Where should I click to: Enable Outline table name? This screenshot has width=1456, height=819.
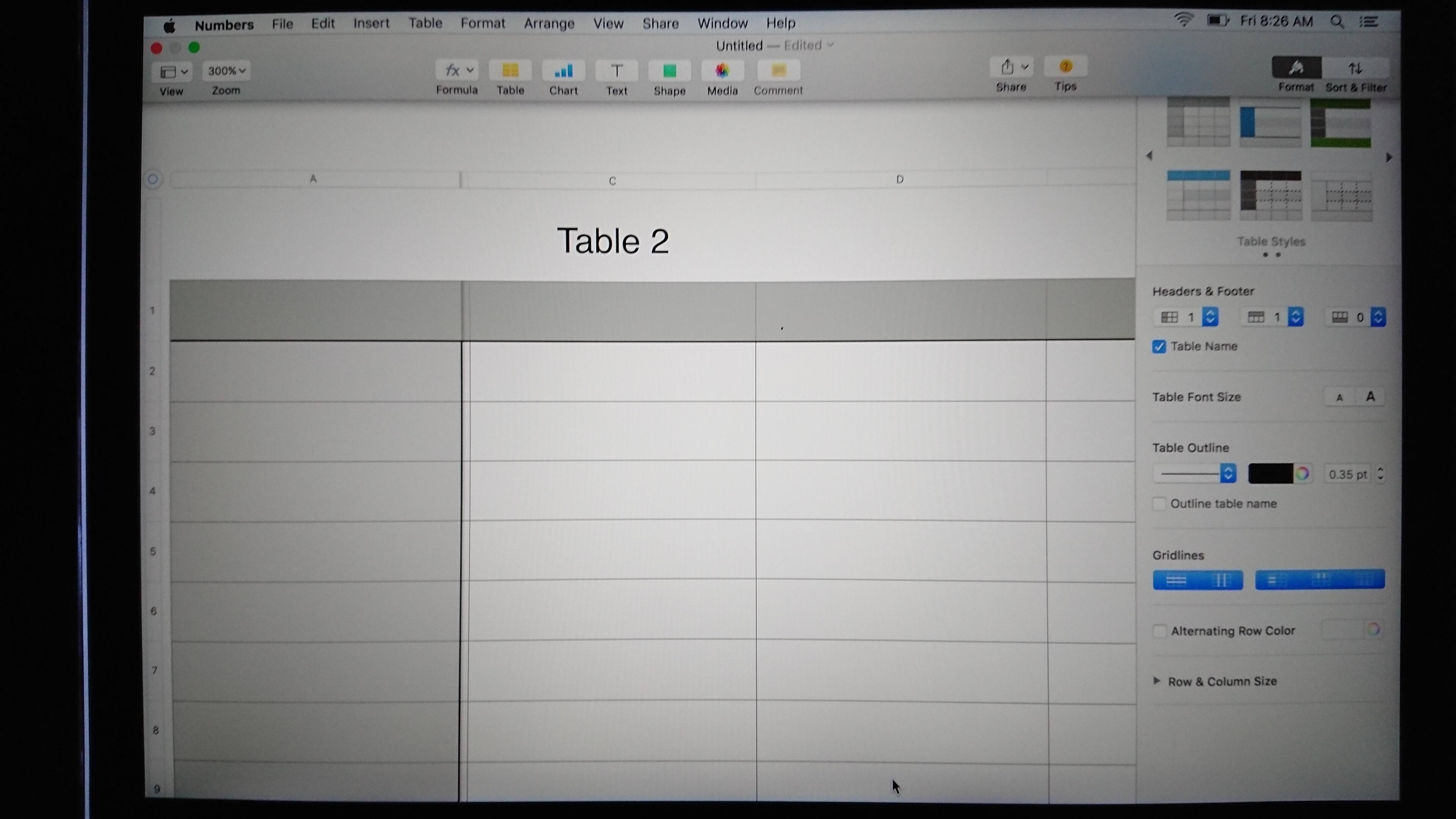[1159, 504]
